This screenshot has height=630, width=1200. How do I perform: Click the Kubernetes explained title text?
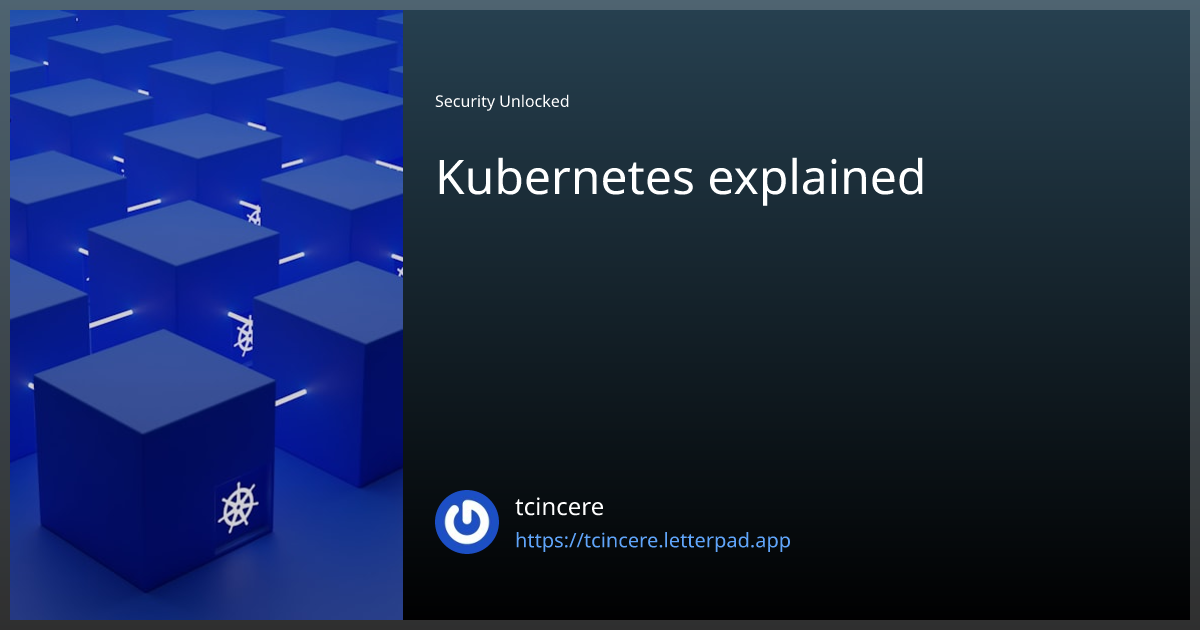pos(679,178)
